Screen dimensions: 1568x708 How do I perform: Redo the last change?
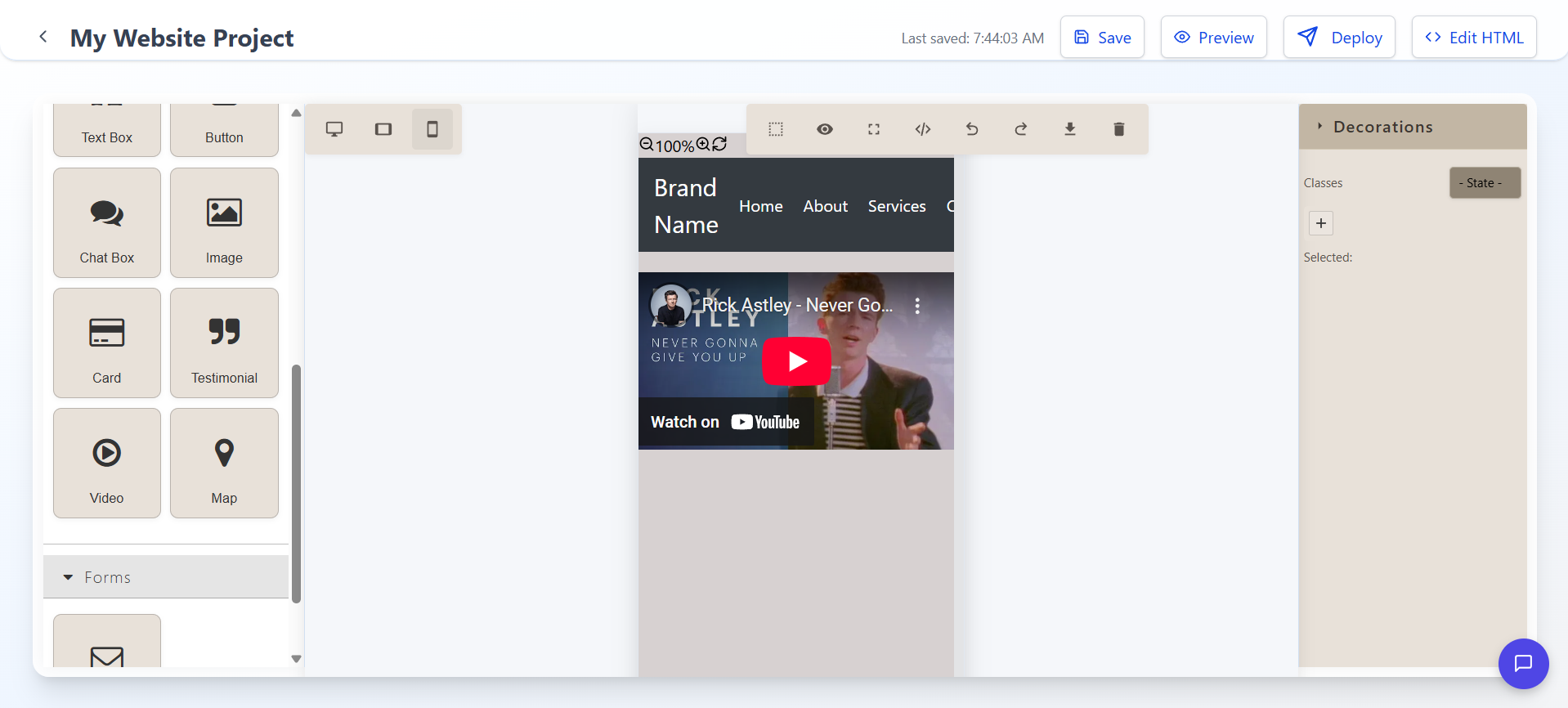pos(1021,129)
